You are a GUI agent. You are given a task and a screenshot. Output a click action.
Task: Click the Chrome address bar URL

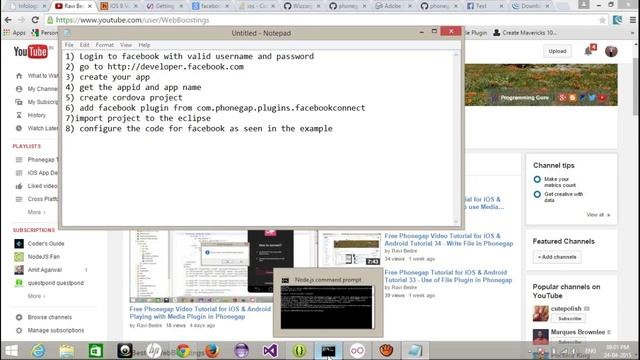click(x=132, y=20)
